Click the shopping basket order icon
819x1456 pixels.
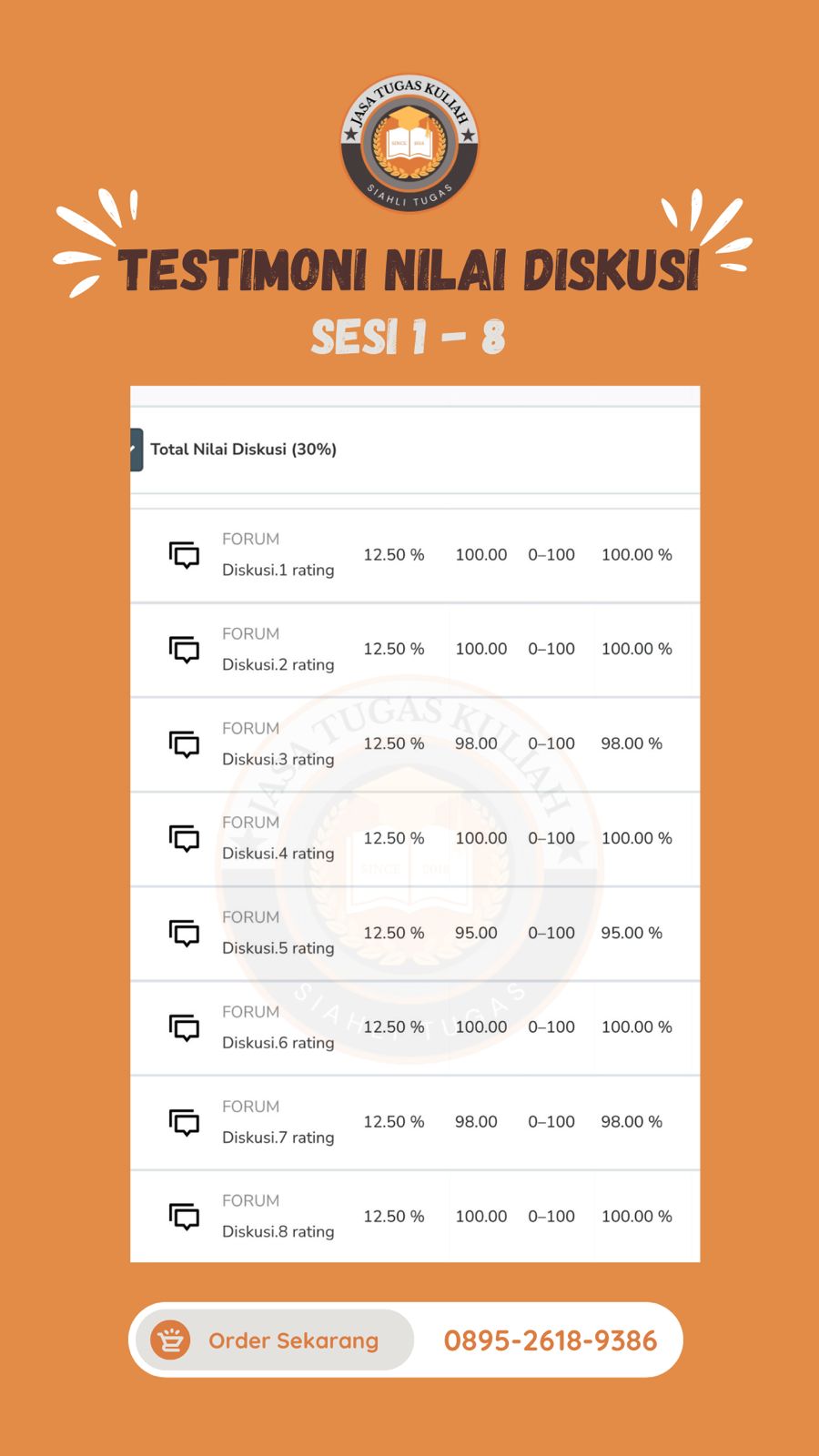pos(170,1340)
